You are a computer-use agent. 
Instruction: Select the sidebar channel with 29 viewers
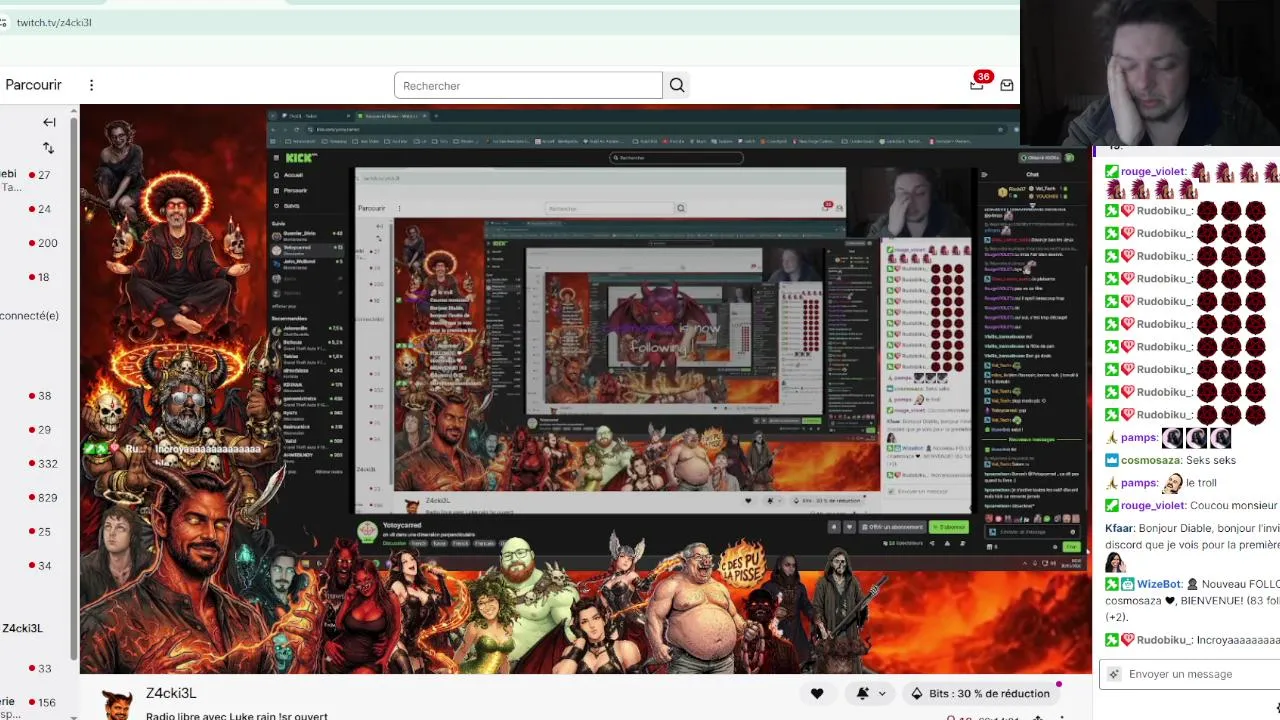(38, 430)
